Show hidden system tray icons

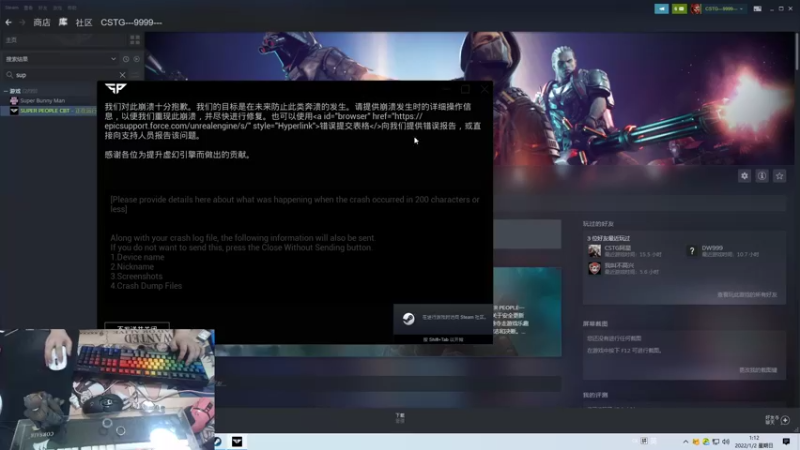click(685, 442)
